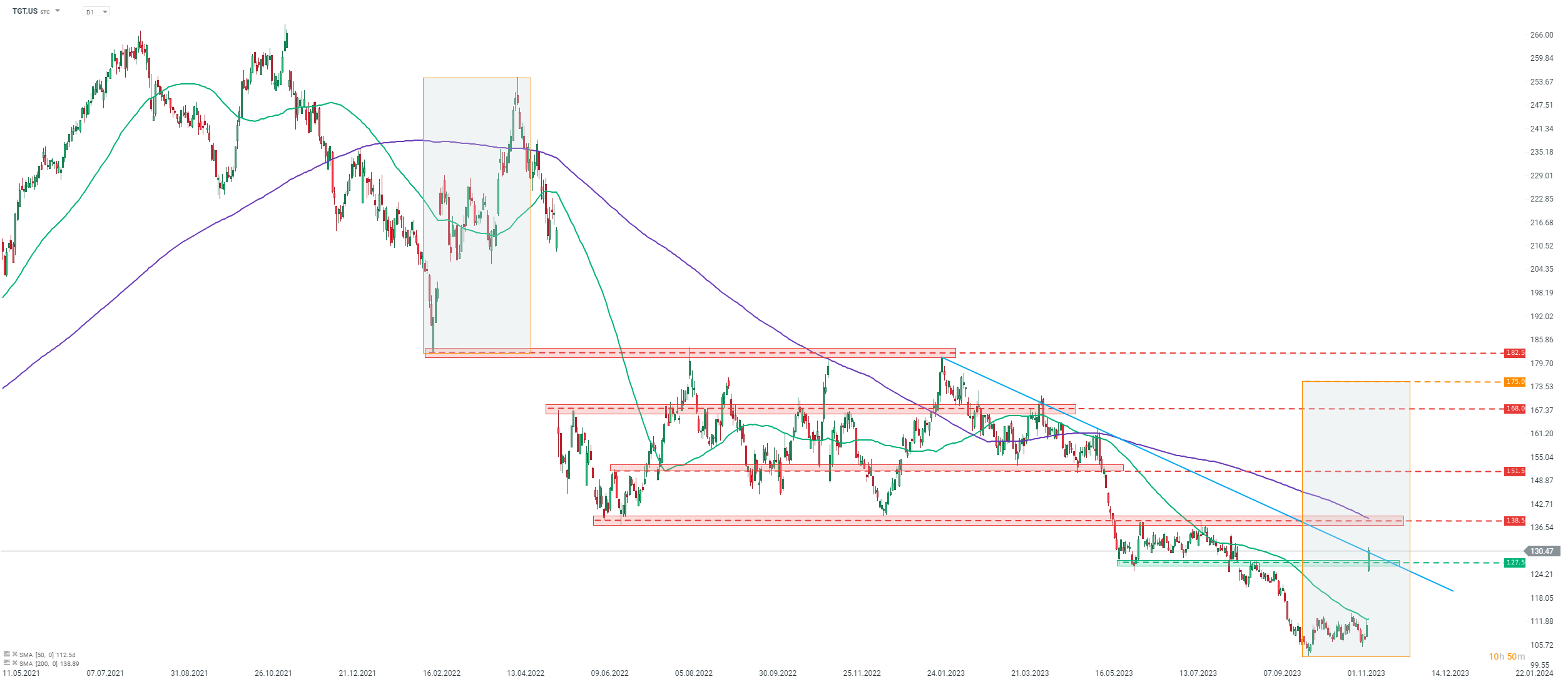Click the 266.00 value on price axis
This screenshot has height=684, width=1568.
coord(1541,35)
